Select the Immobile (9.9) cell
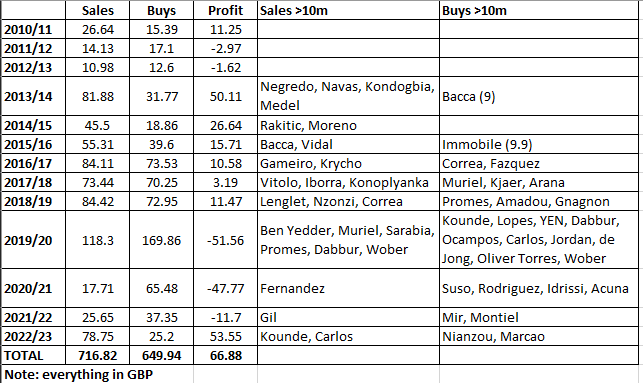The height and width of the screenshot is (383, 643). click(x=539, y=144)
